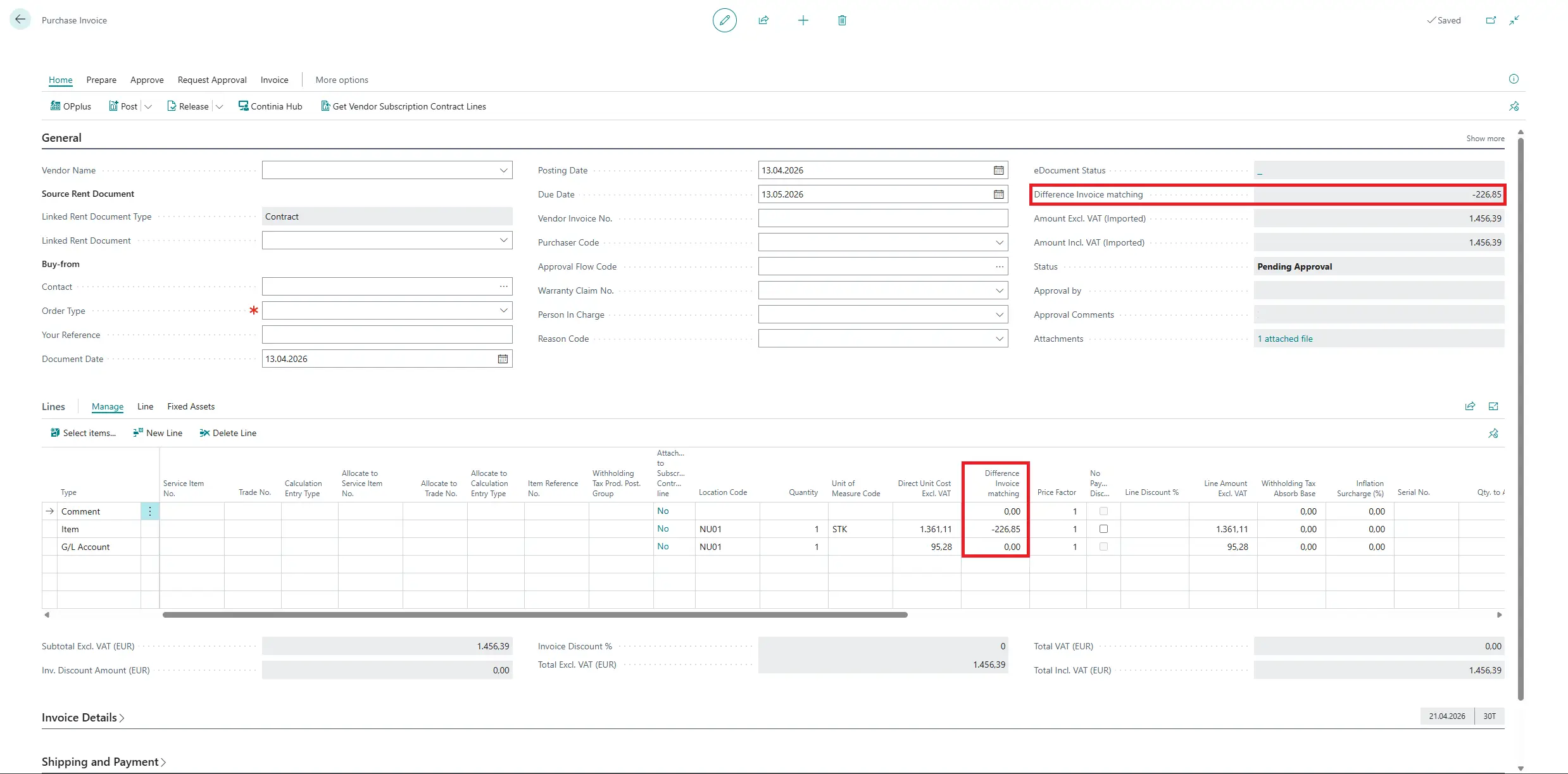Select the Type cell showing Item
The width and height of the screenshot is (1568, 774).
(99, 529)
